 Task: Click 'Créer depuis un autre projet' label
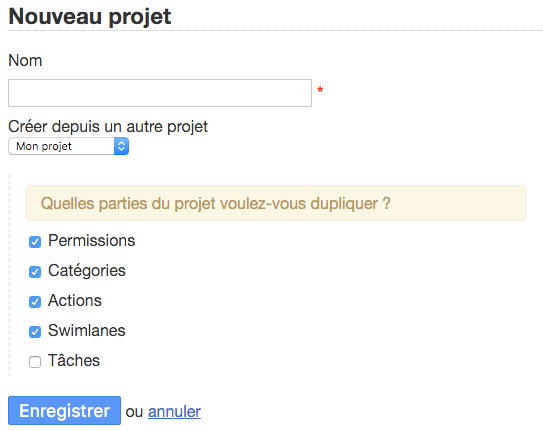pos(108,127)
